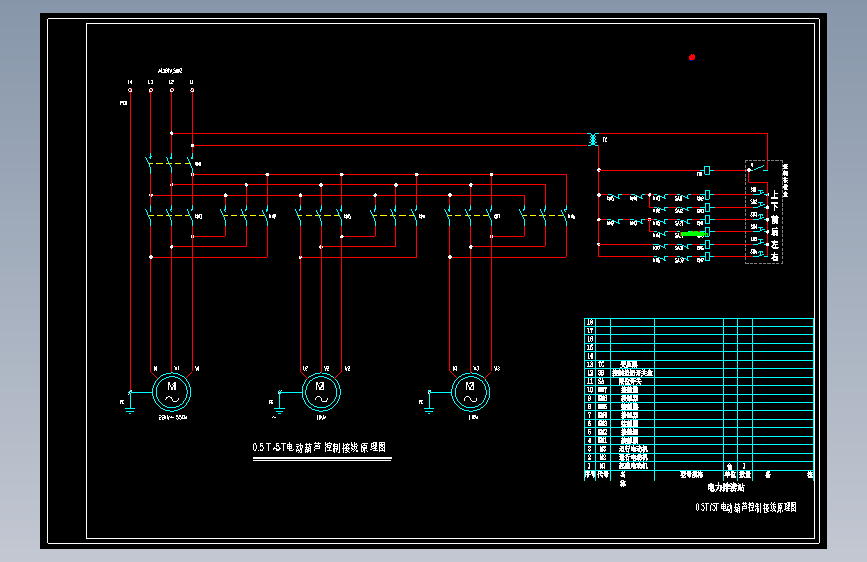
Task: Click the leftmost supply terminal circle
Action: 130,90
